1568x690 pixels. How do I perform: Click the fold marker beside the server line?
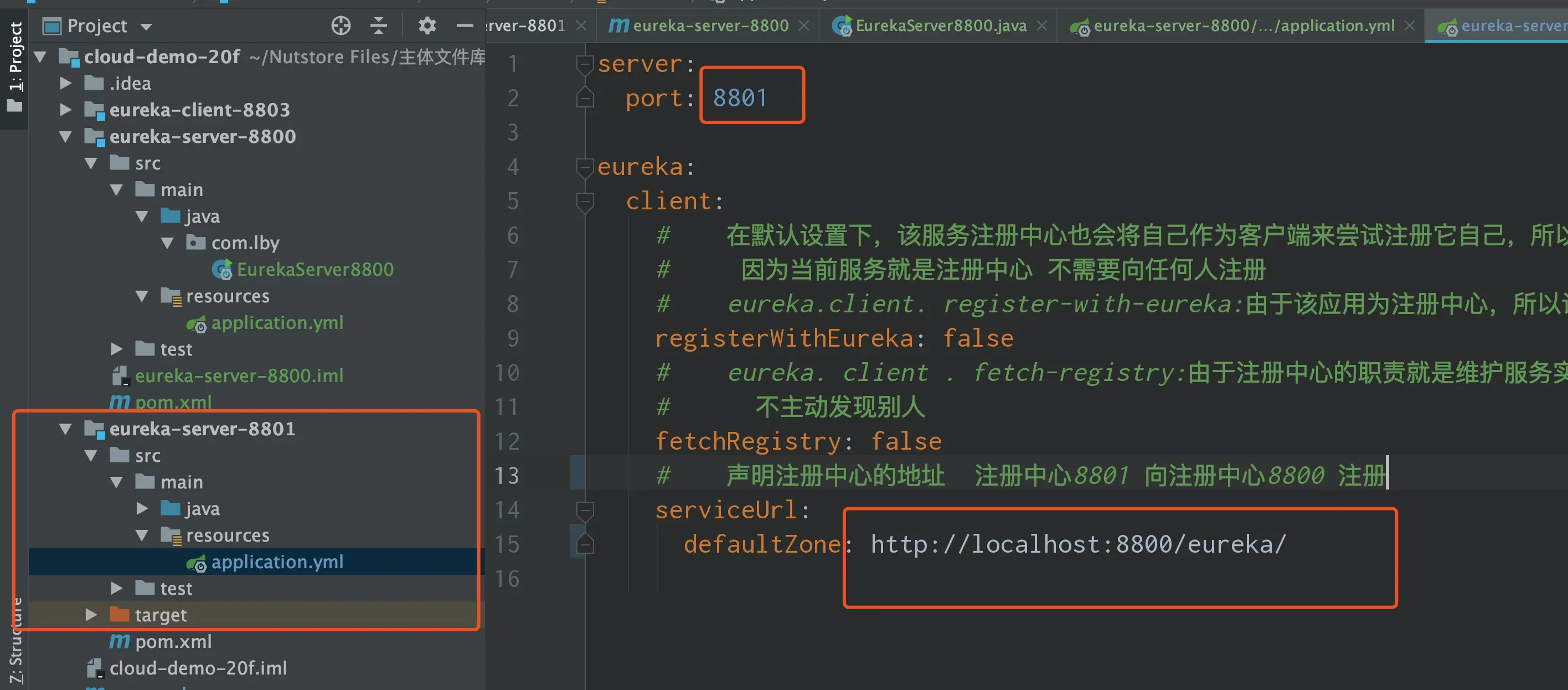click(584, 64)
